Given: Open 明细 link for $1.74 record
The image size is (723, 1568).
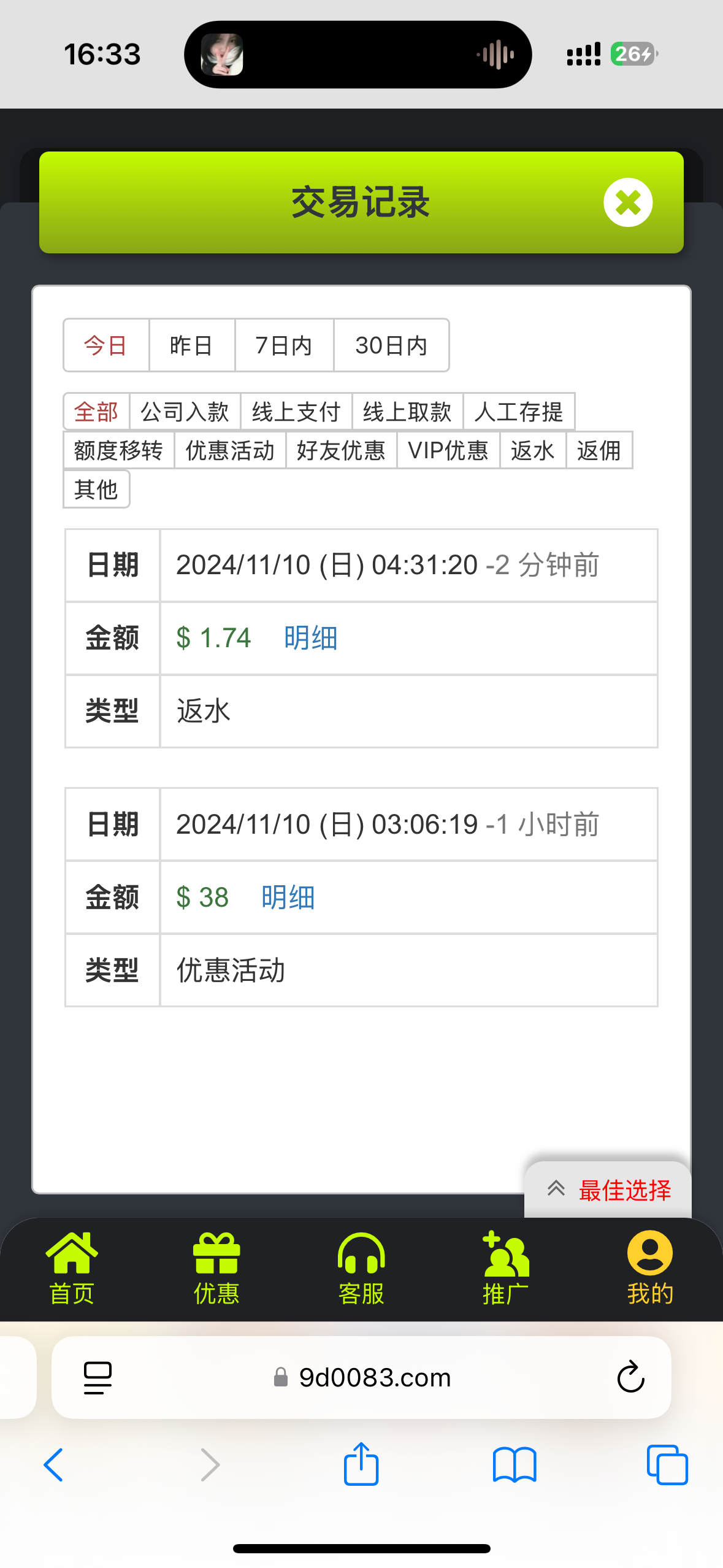Looking at the screenshot, I should point(311,638).
